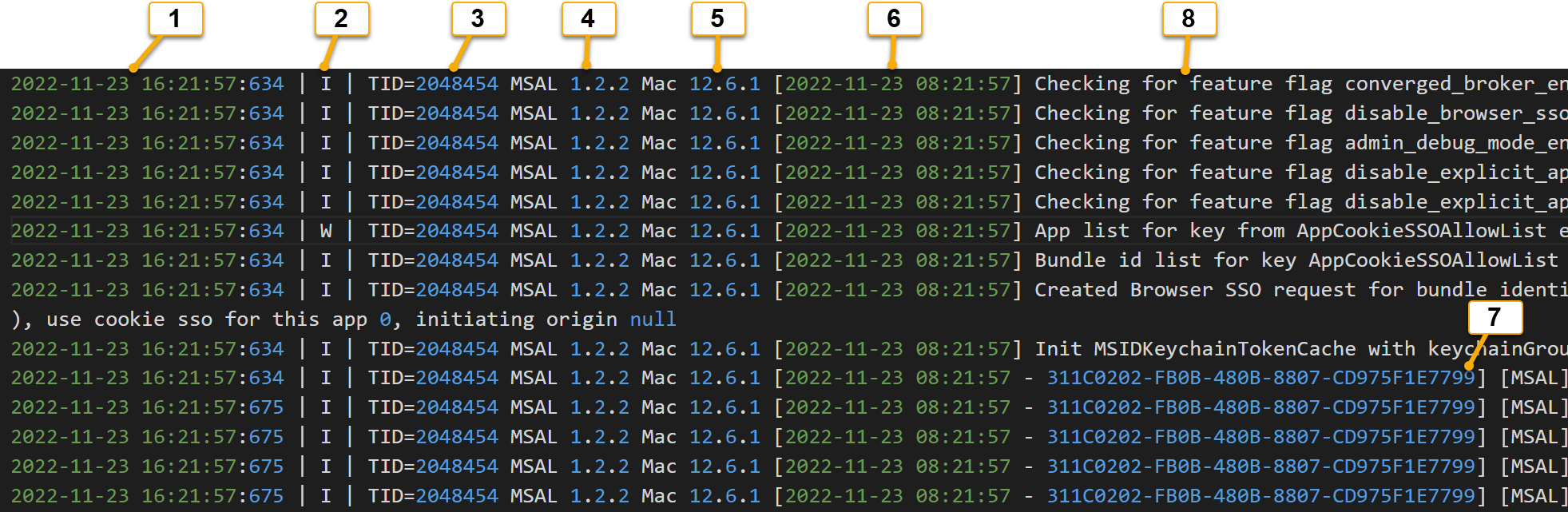Select "App list for key from AppCookieSSOAllowList" message

(x=1290, y=231)
